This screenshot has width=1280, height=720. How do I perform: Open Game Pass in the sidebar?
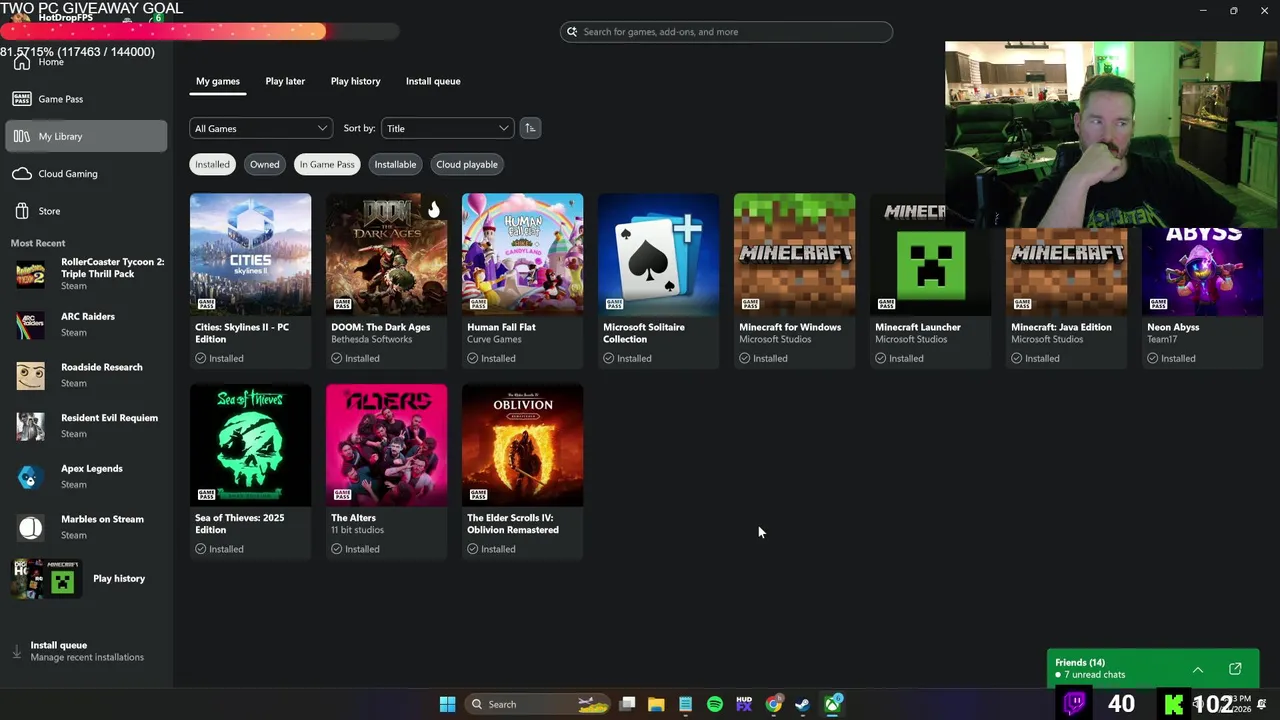pos(86,99)
